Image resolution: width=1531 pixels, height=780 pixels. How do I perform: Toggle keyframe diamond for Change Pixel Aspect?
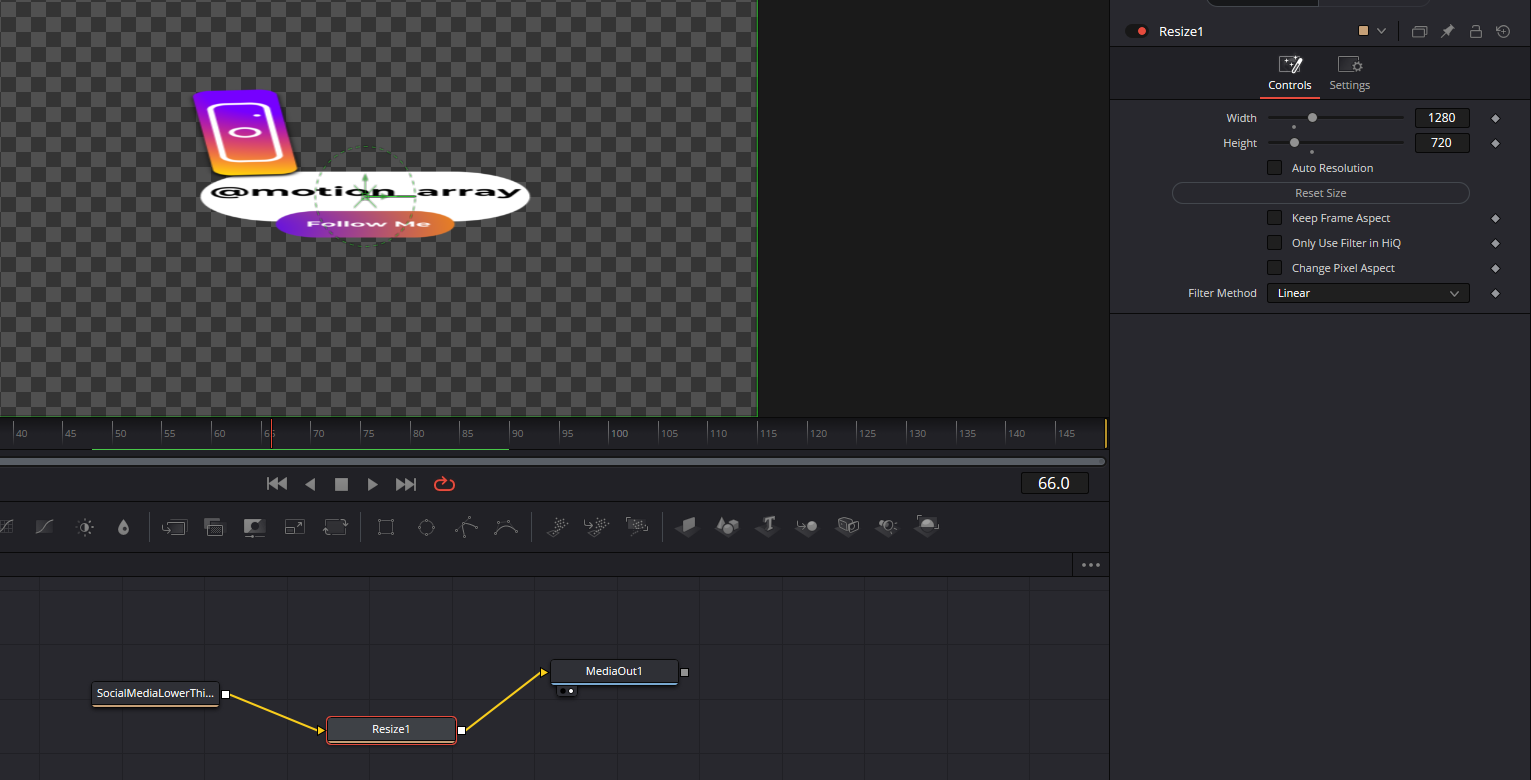[1496, 268]
